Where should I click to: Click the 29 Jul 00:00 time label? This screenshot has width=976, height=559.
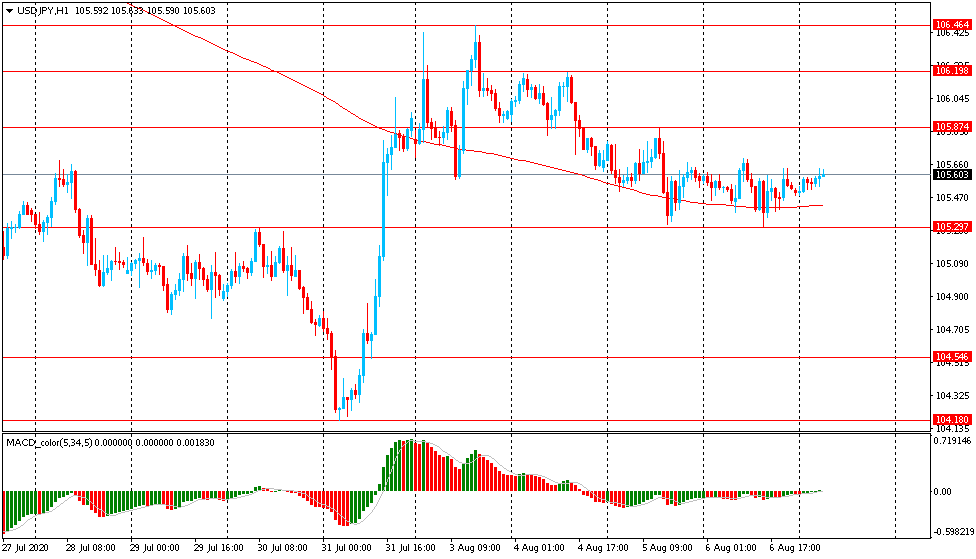(154, 548)
